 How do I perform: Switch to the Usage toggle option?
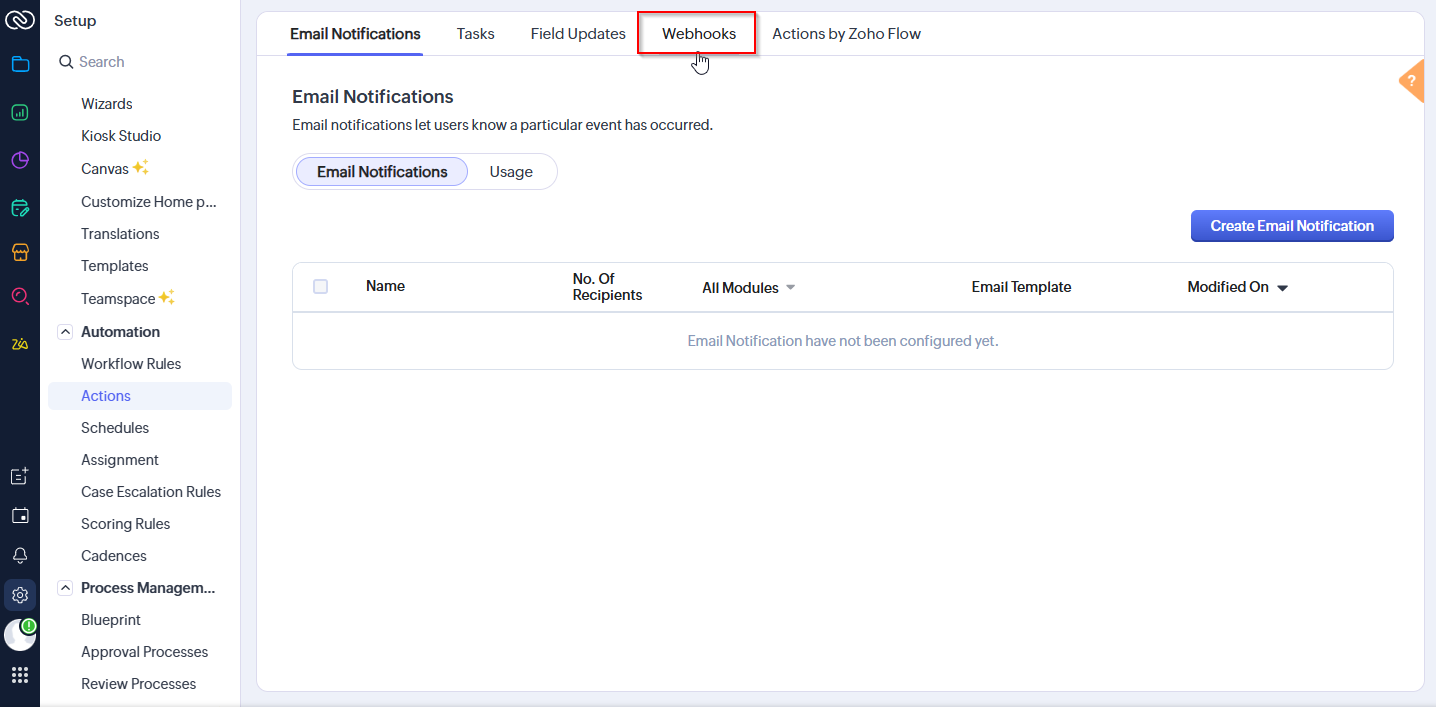coord(511,172)
